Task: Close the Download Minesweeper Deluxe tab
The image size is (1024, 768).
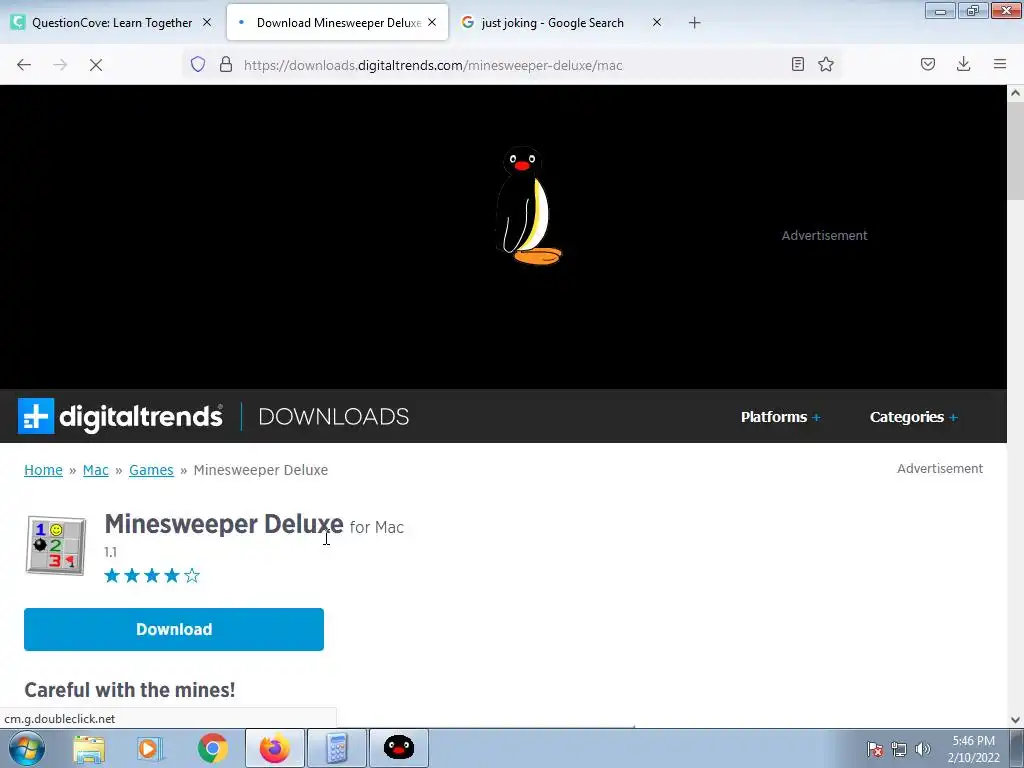Action: (432, 22)
